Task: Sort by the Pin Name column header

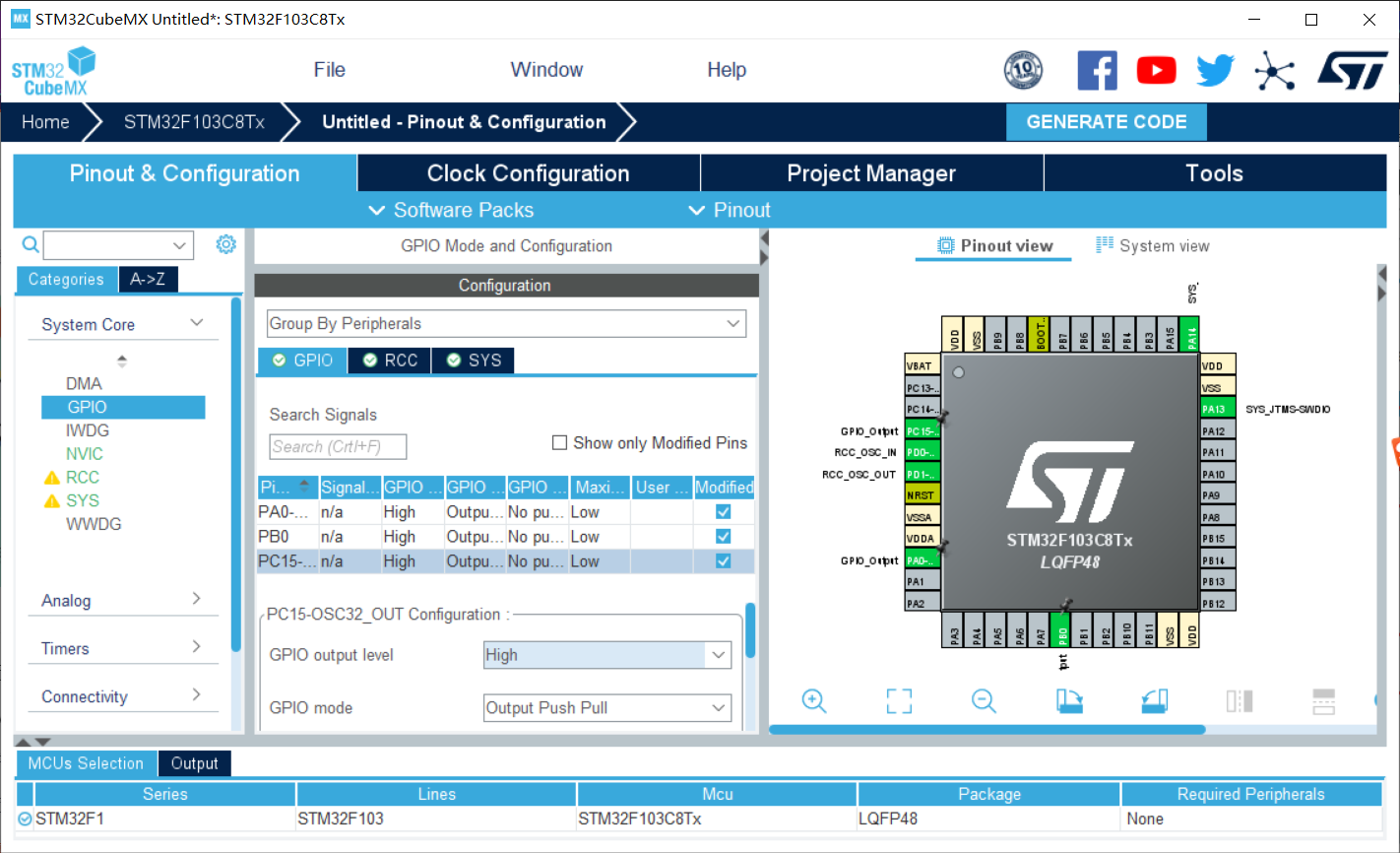Action: [287, 488]
